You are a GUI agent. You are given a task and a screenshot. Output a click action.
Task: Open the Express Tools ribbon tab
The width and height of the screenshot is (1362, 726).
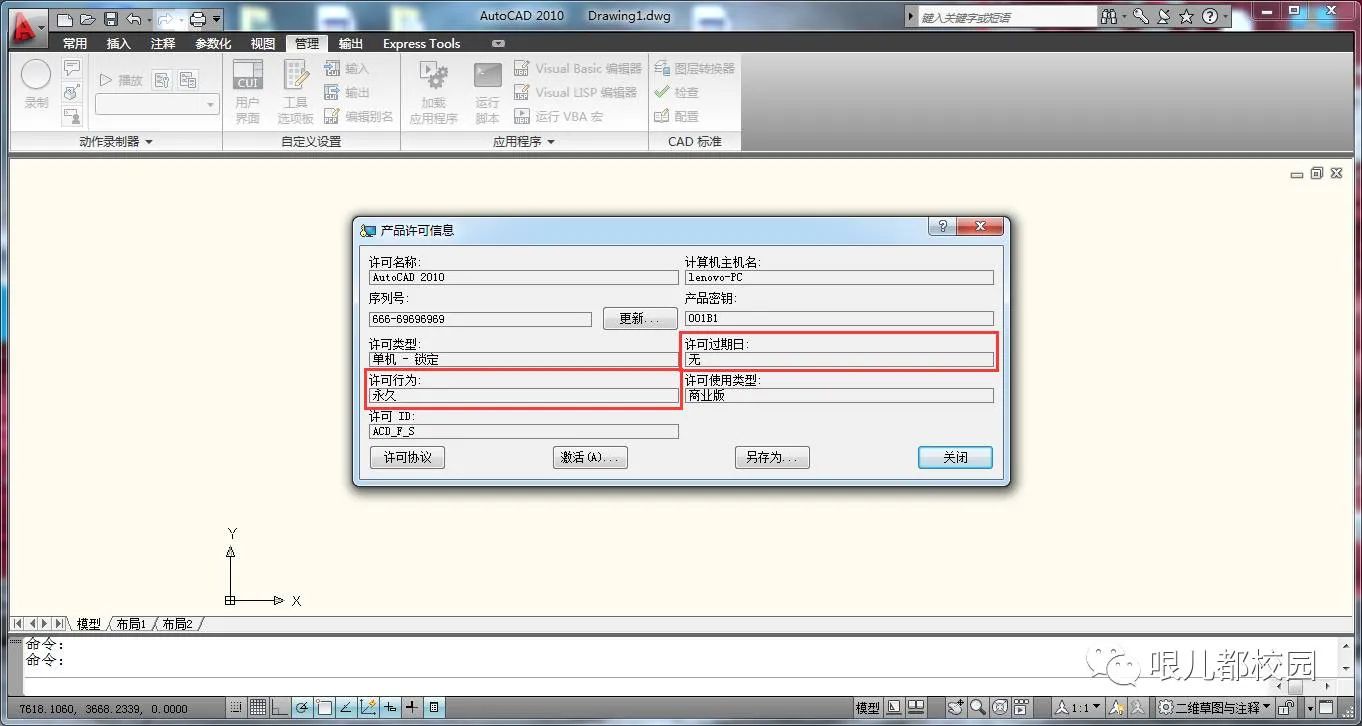pyautogui.click(x=422, y=44)
